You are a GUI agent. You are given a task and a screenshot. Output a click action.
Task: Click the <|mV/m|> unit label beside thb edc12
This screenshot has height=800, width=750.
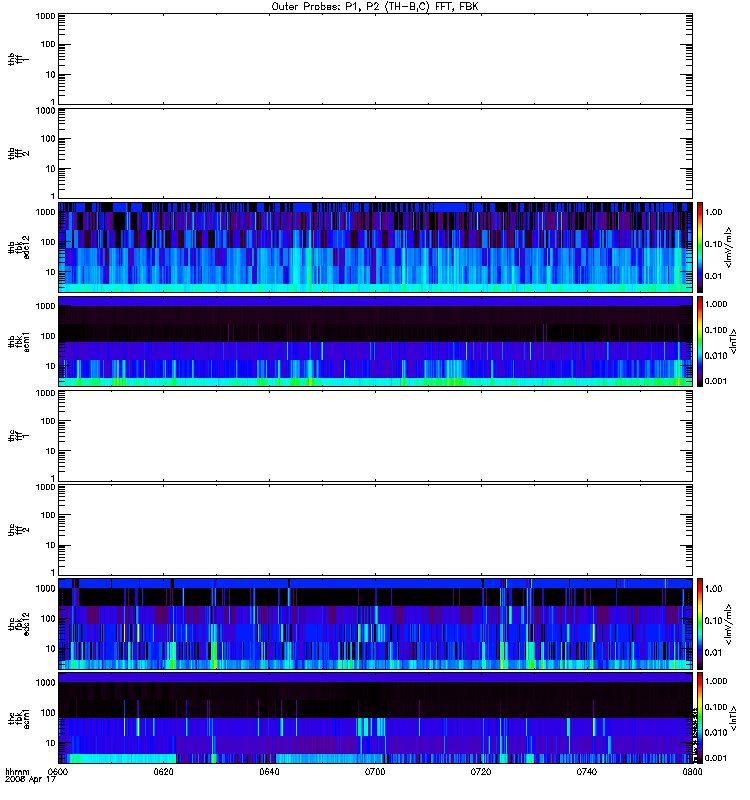pos(729,247)
